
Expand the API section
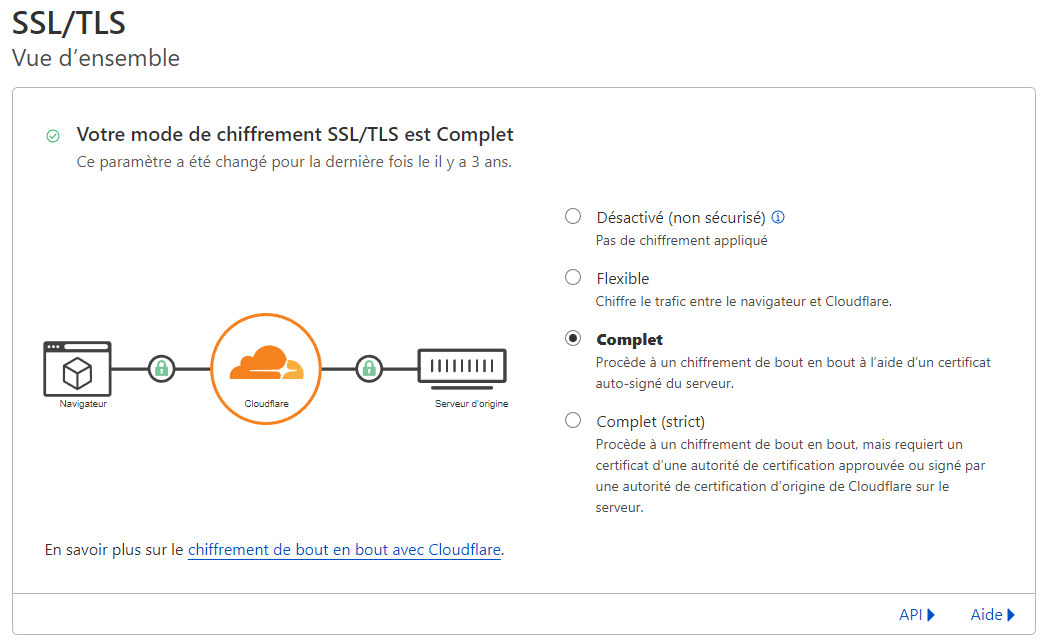(x=916, y=615)
